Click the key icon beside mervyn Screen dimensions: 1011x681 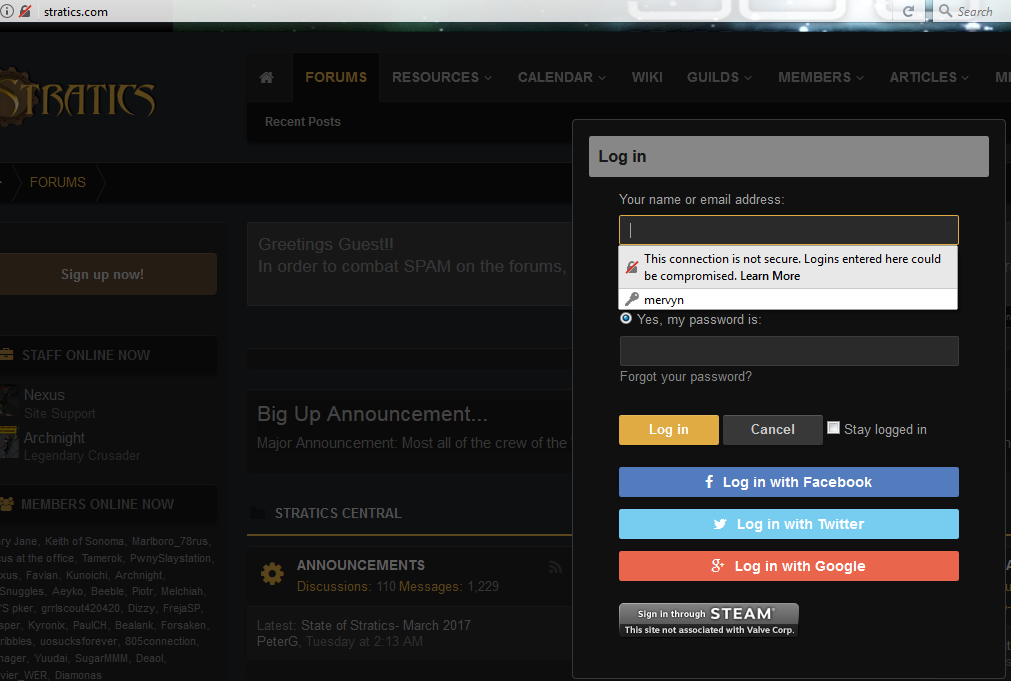632,299
